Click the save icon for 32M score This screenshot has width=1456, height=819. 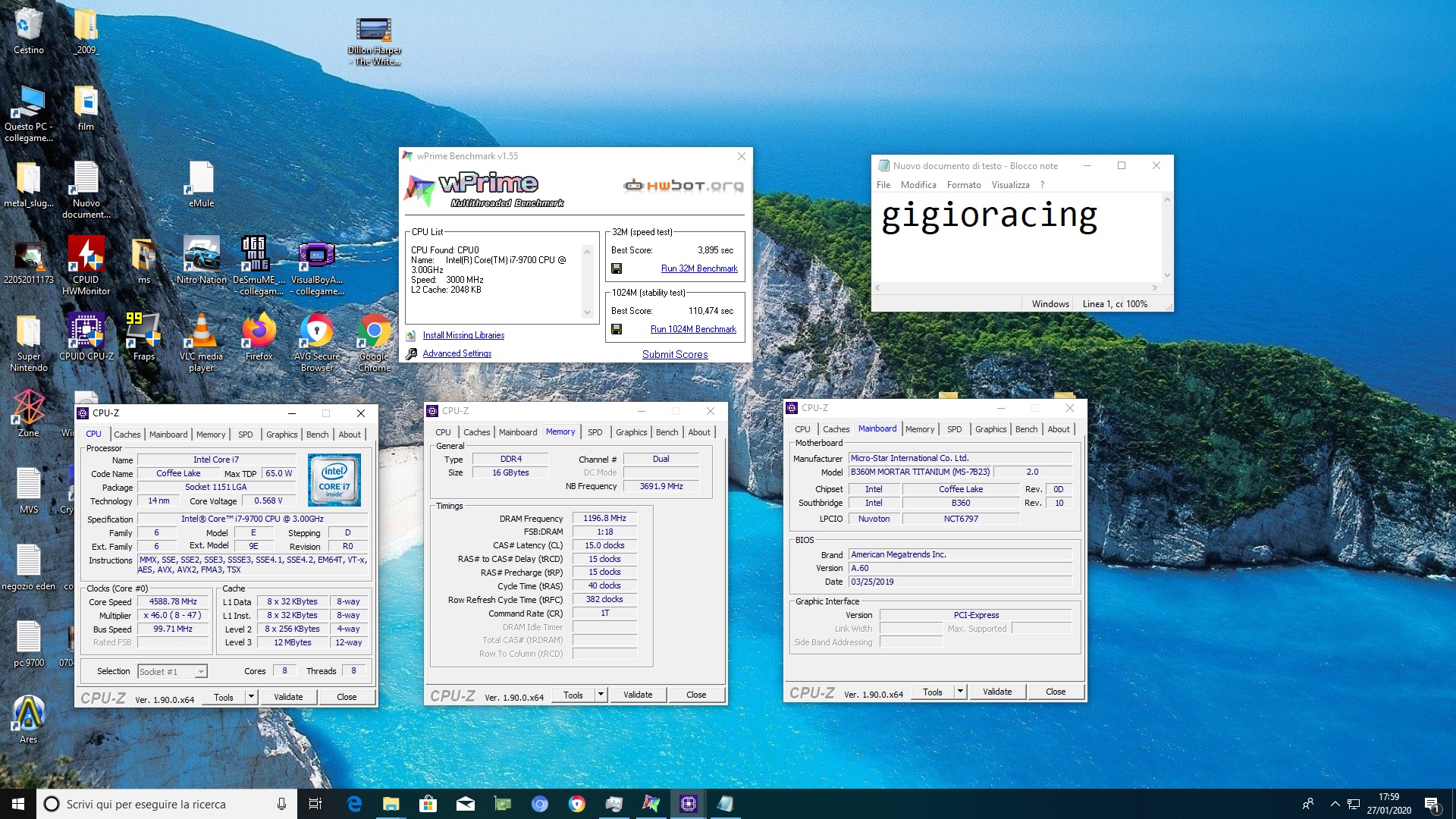pyautogui.click(x=617, y=268)
